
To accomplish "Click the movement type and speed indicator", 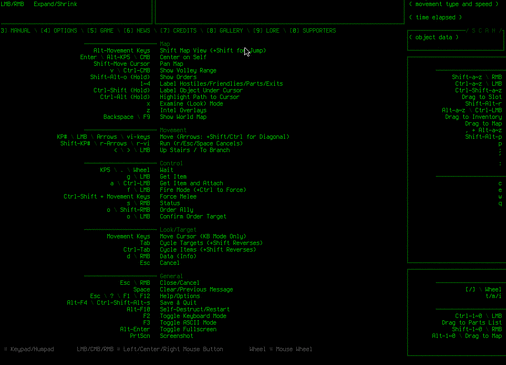I will (454, 4).
